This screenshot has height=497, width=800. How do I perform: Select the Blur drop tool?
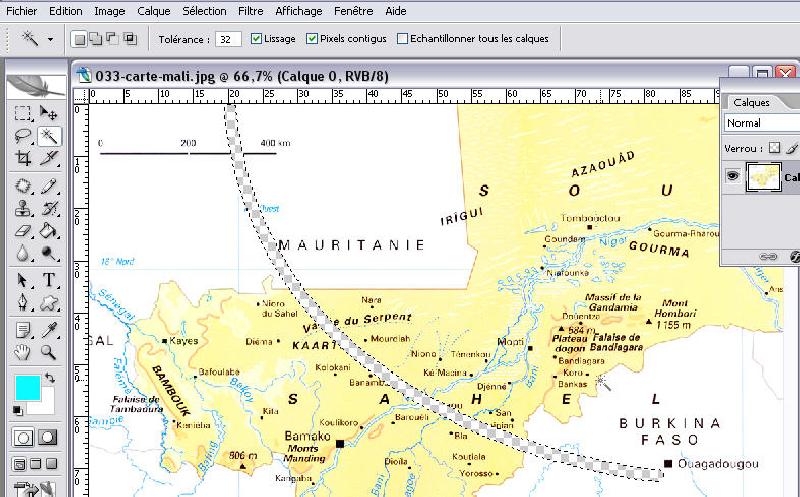(x=22, y=253)
